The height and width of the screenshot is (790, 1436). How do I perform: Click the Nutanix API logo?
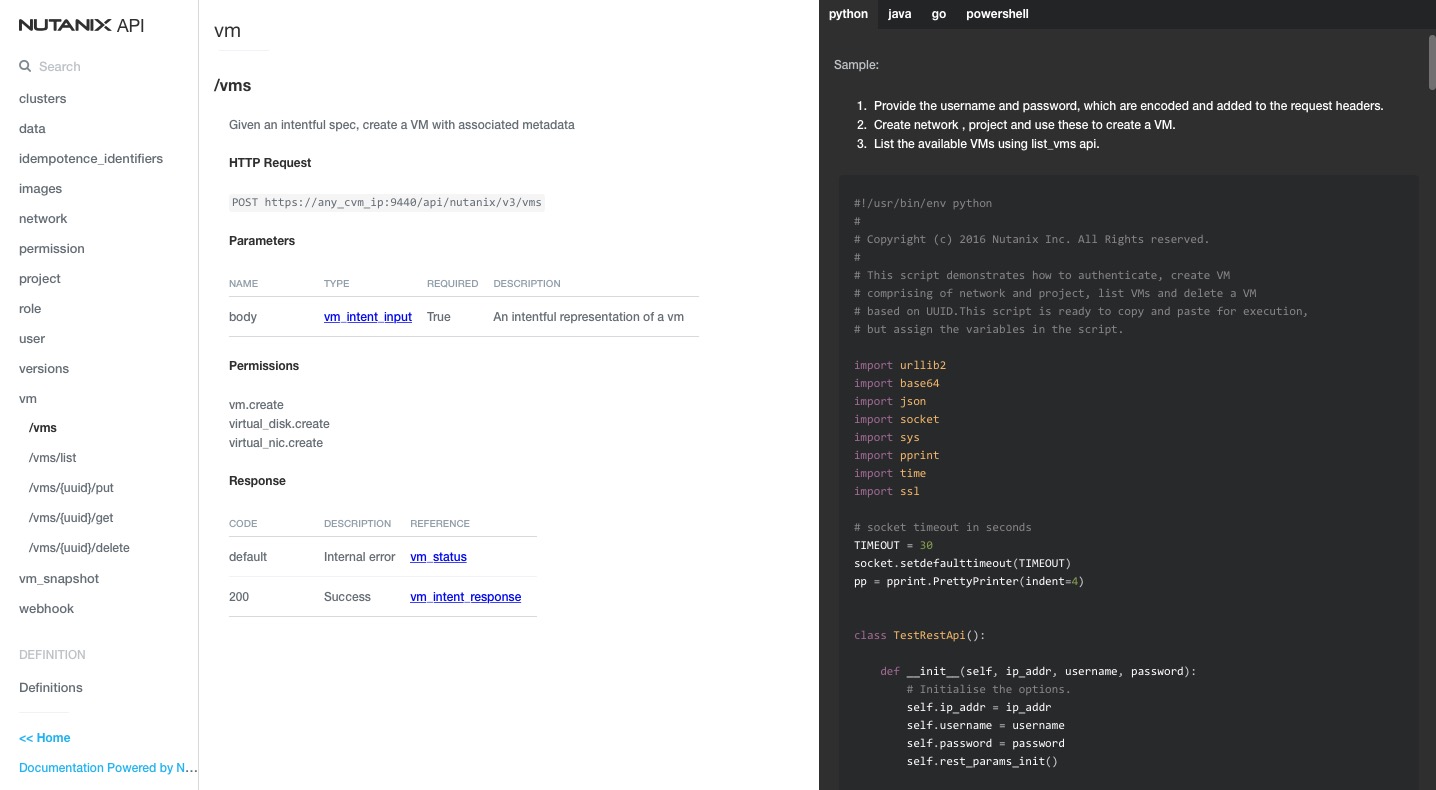point(82,26)
